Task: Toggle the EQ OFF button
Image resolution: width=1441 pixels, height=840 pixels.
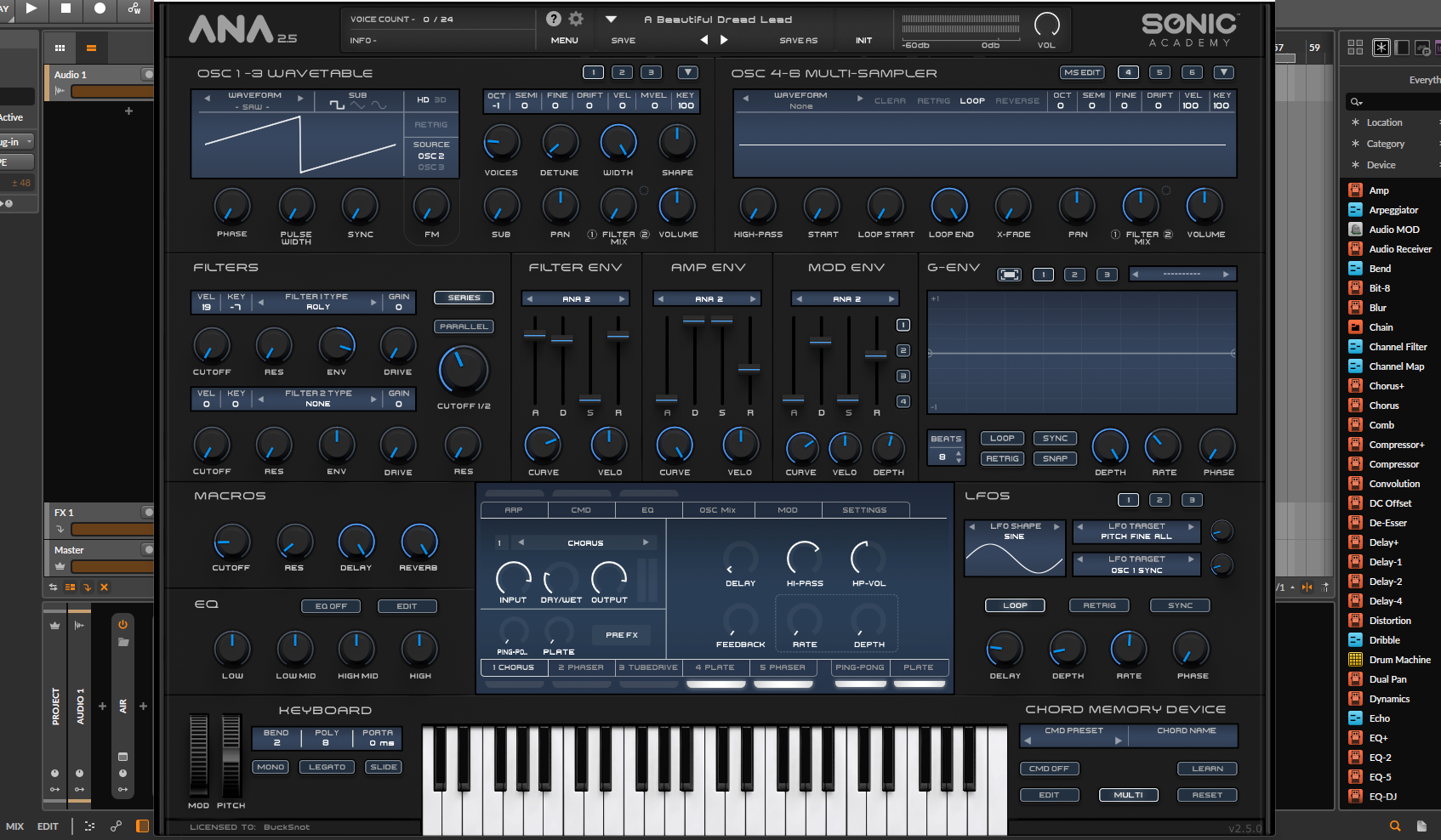Action: [331, 606]
